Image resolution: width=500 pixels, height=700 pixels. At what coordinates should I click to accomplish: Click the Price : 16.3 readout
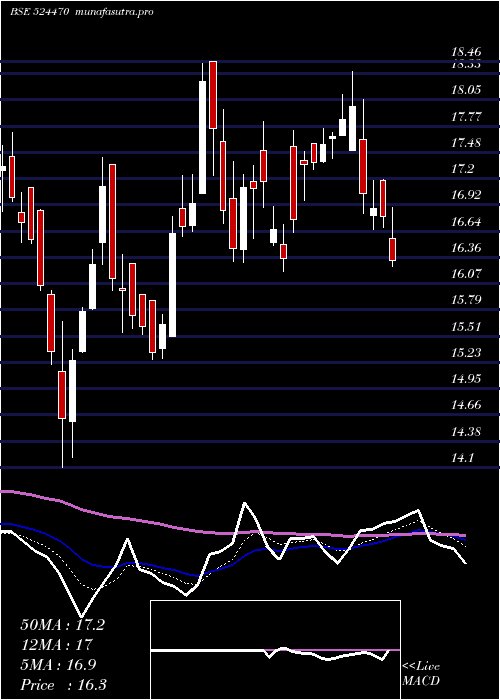[63, 685]
